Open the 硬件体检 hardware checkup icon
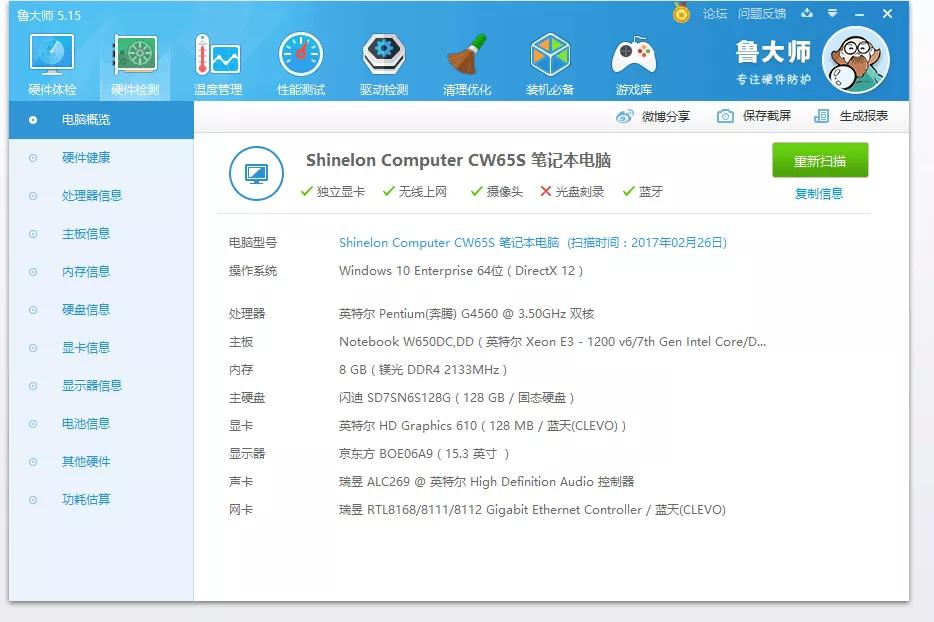This screenshot has height=622, width=934. coord(52,64)
